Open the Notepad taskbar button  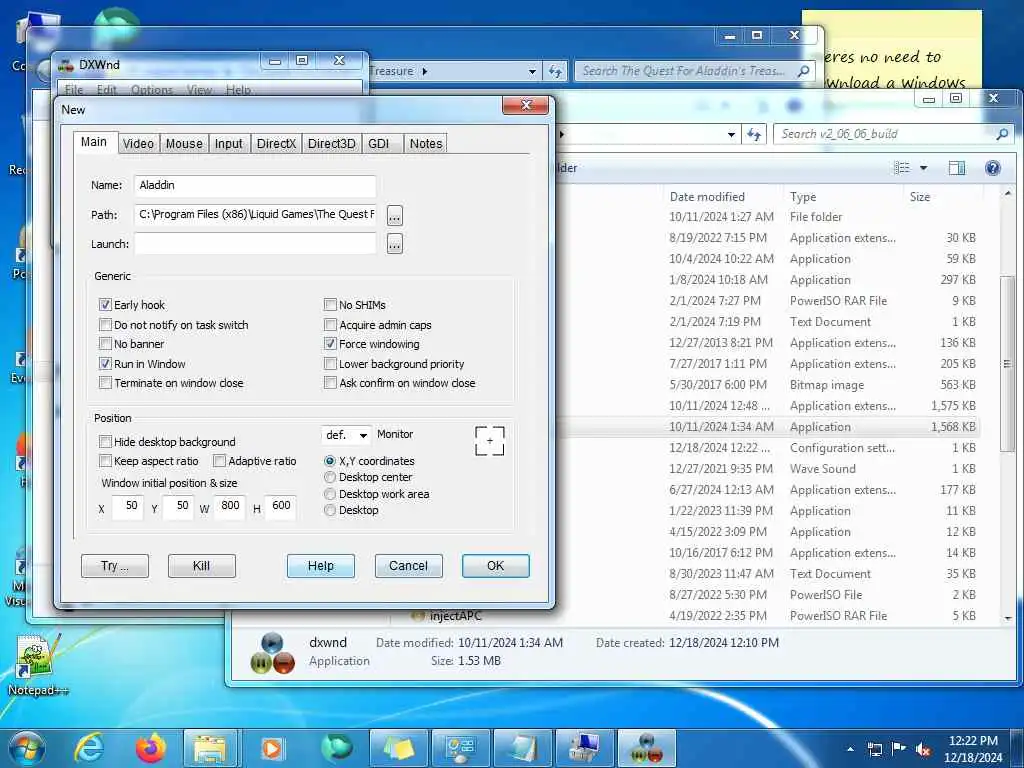click(522, 748)
